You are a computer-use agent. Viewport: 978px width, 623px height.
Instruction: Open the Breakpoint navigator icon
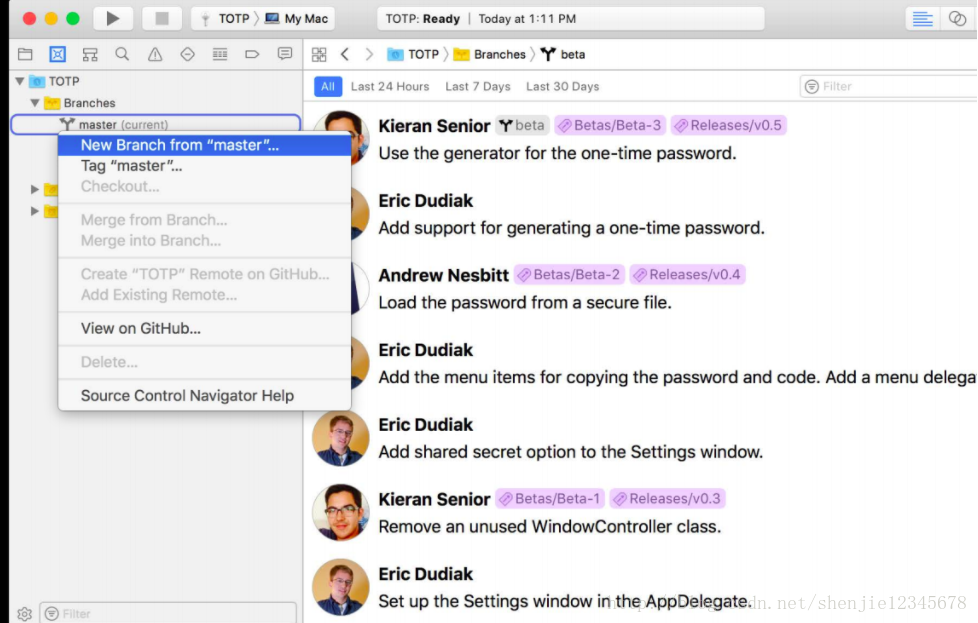click(252, 54)
